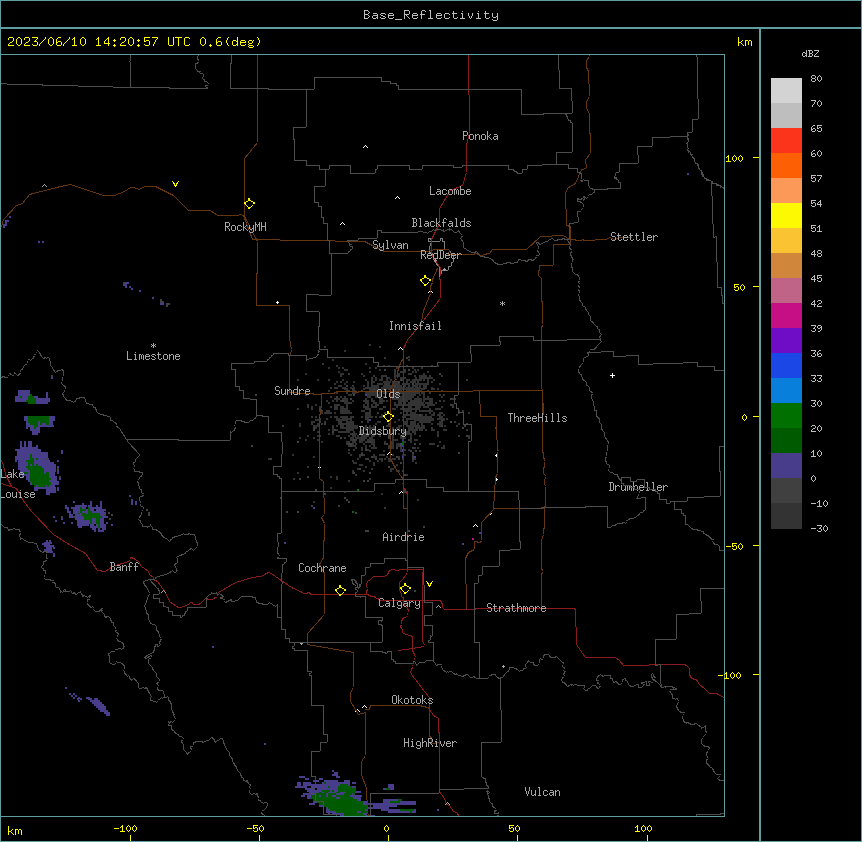Select the yellow 54-51 dBZ legend swatch
This screenshot has width=862, height=842.
click(x=786, y=215)
